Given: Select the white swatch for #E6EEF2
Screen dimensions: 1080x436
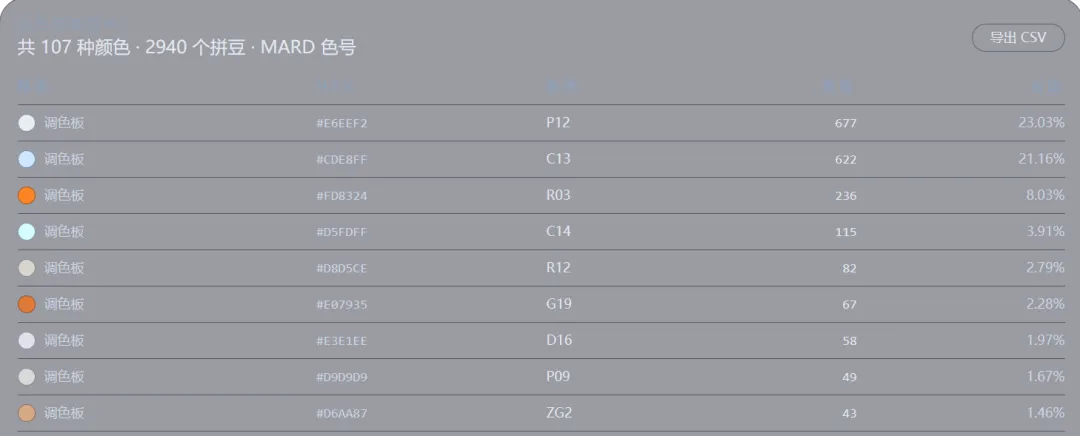Looking at the screenshot, I should 26,123.
